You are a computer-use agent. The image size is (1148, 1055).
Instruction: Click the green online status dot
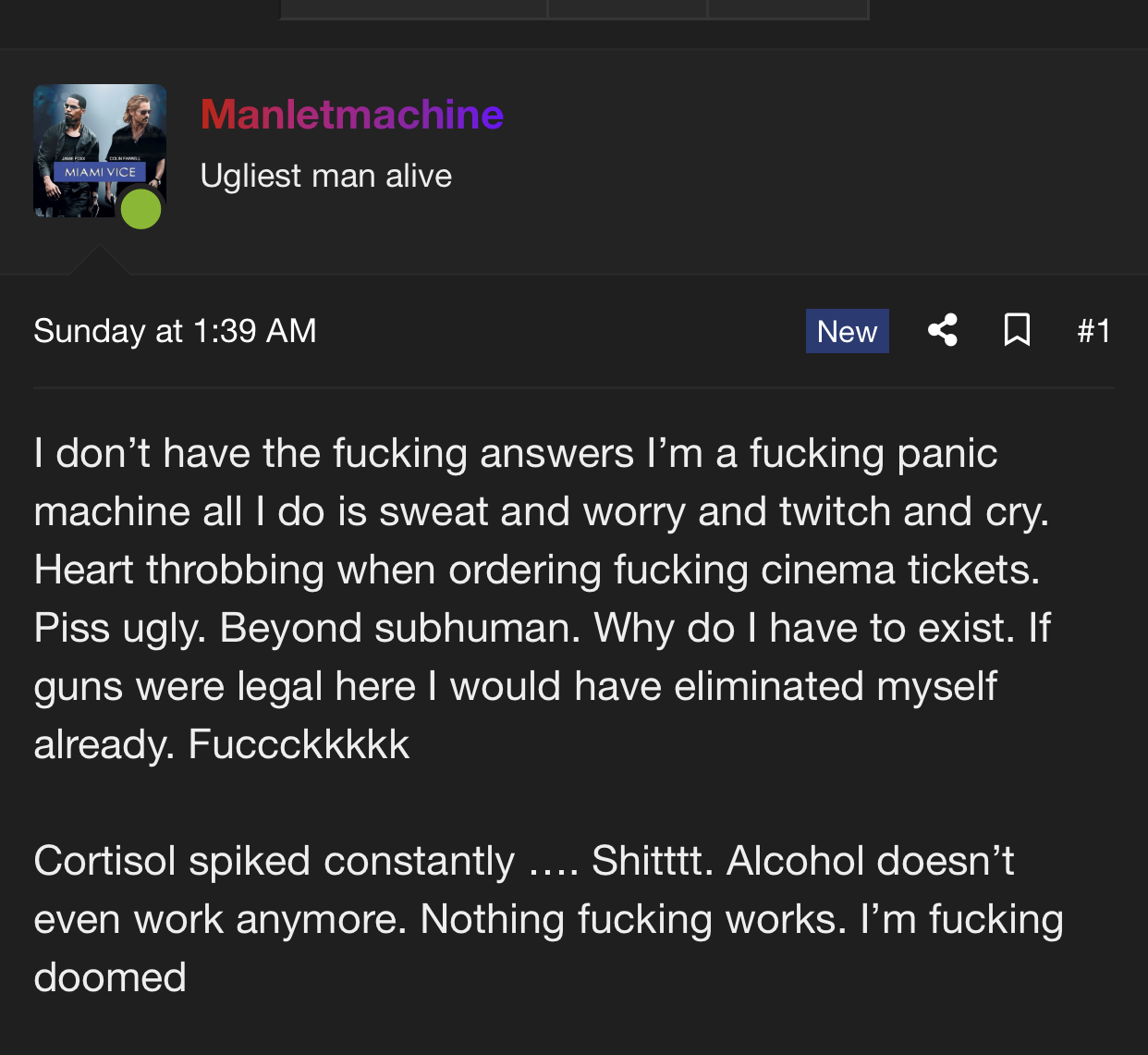[141, 209]
